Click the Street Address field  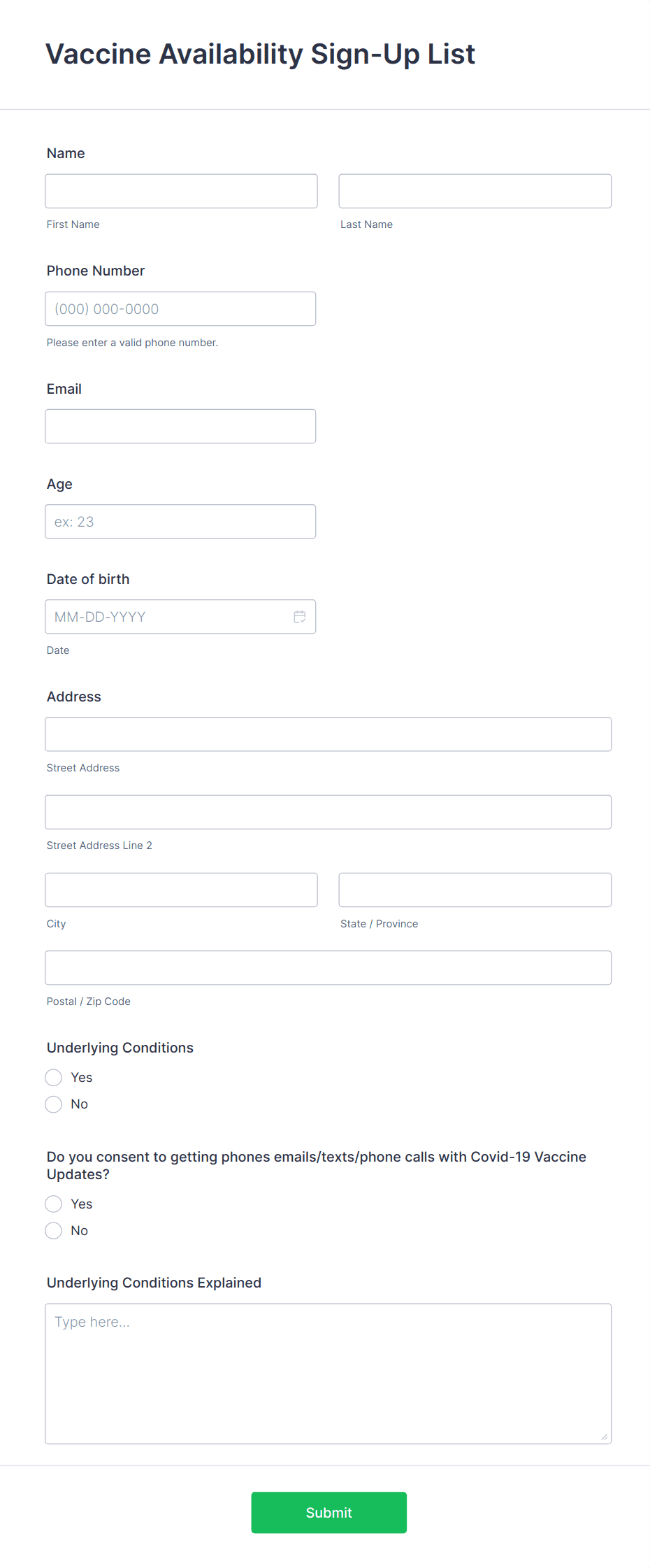tap(328, 734)
